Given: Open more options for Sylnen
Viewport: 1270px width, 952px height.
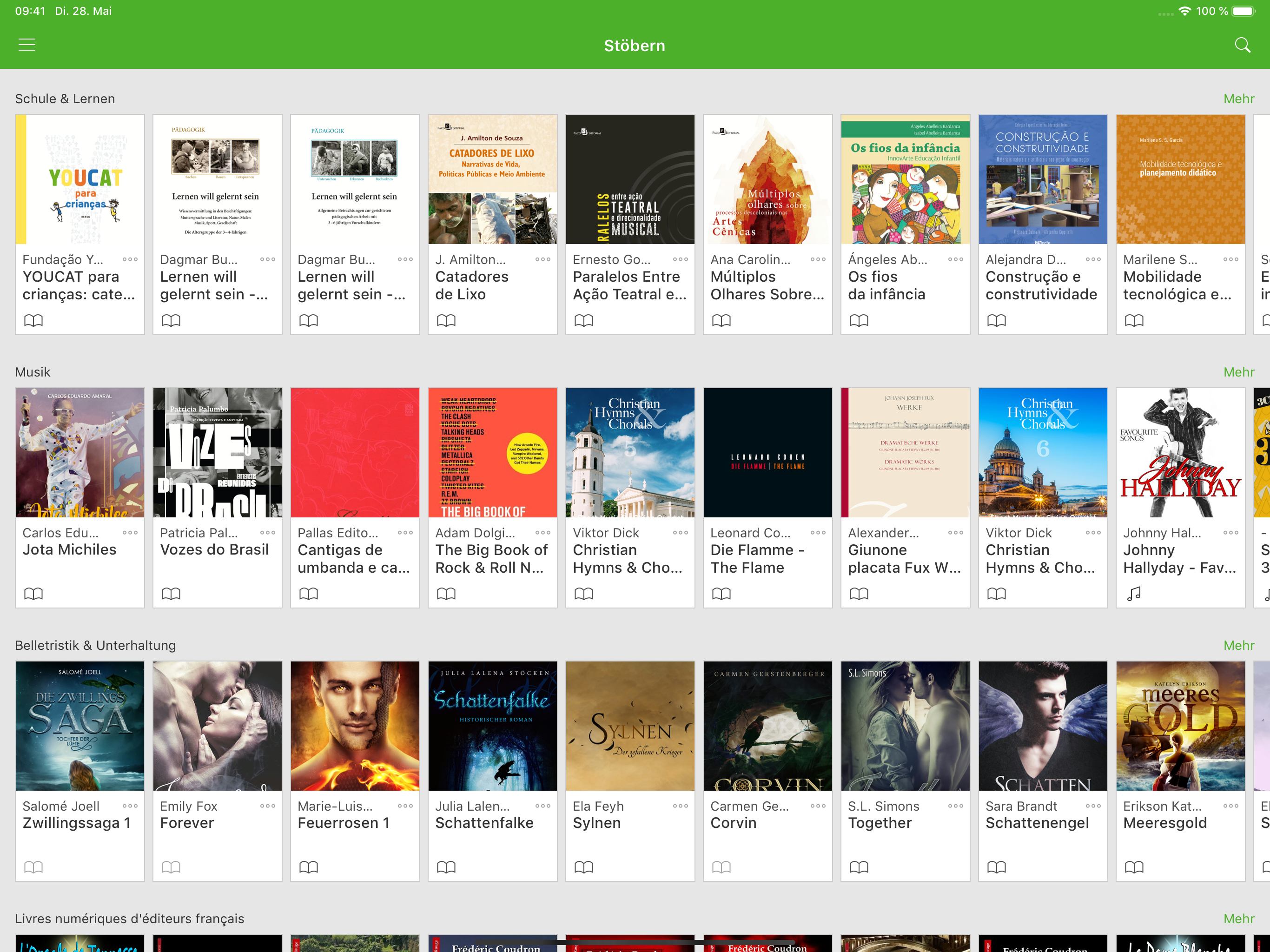Looking at the screenshot, I should (681, 806).
